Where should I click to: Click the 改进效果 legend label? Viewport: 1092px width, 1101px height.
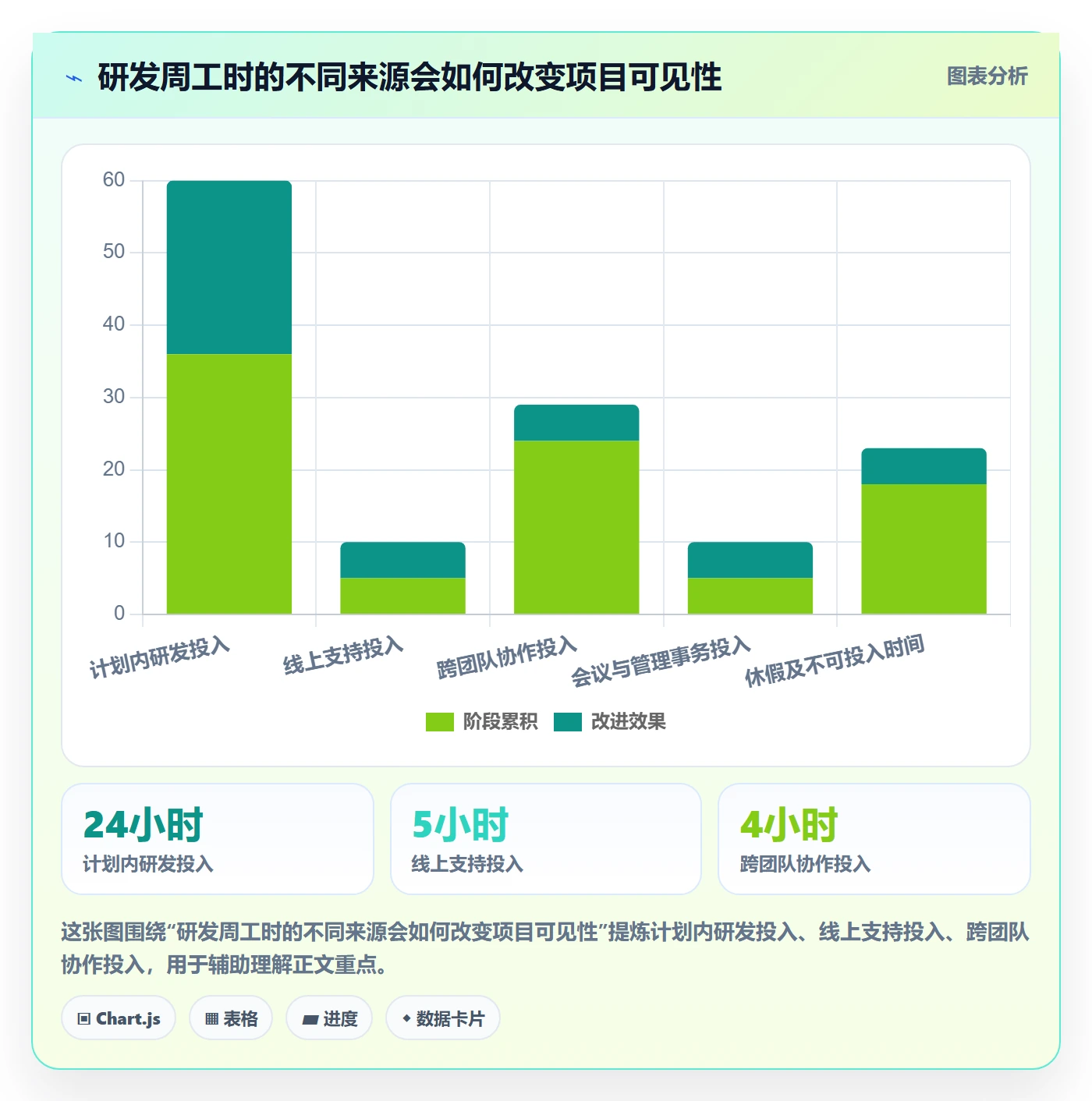[629, 722]
